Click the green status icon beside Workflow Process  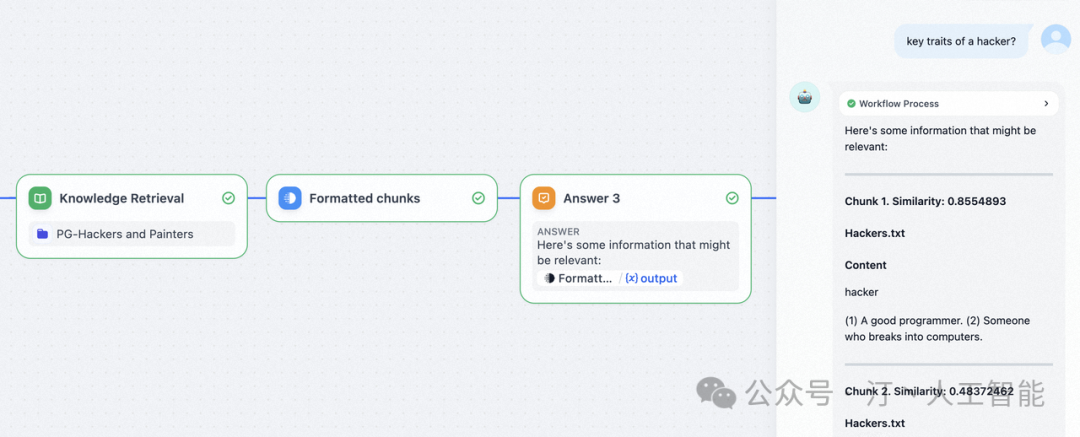[851, 104]
